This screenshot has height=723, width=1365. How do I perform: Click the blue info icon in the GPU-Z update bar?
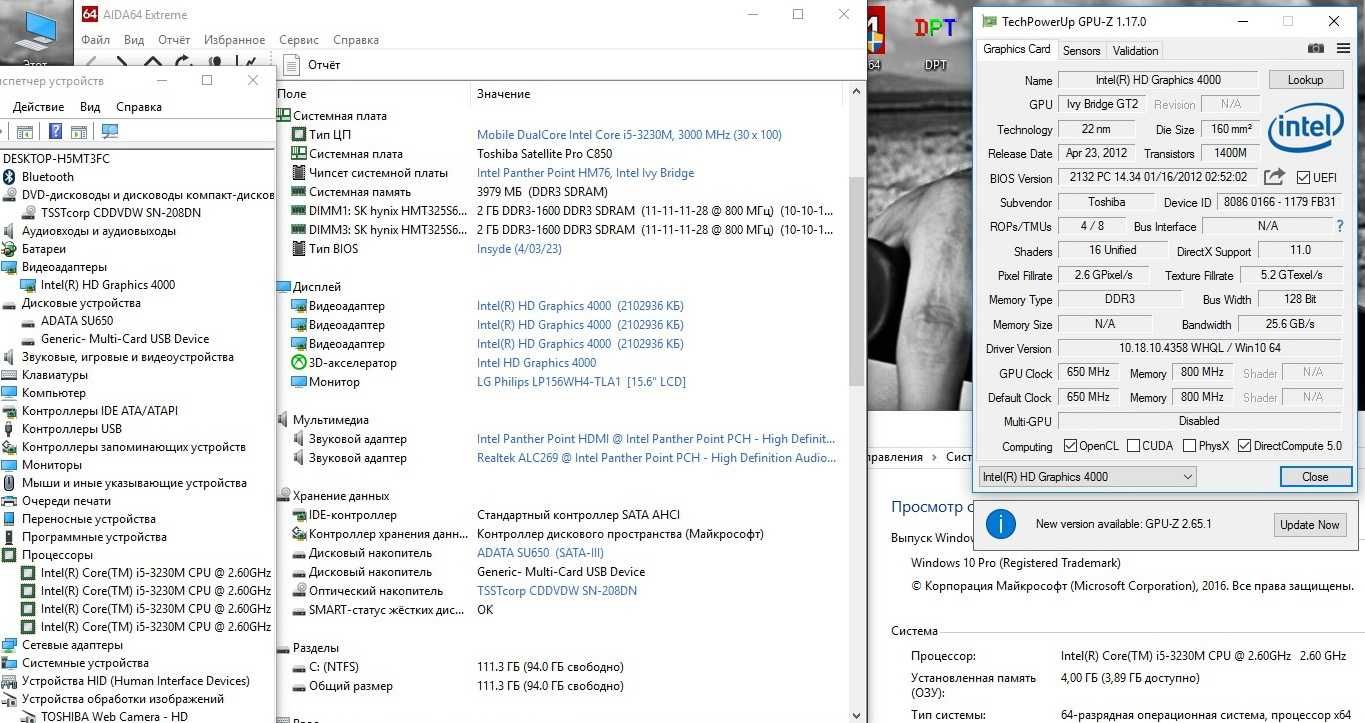point(1001,523)
